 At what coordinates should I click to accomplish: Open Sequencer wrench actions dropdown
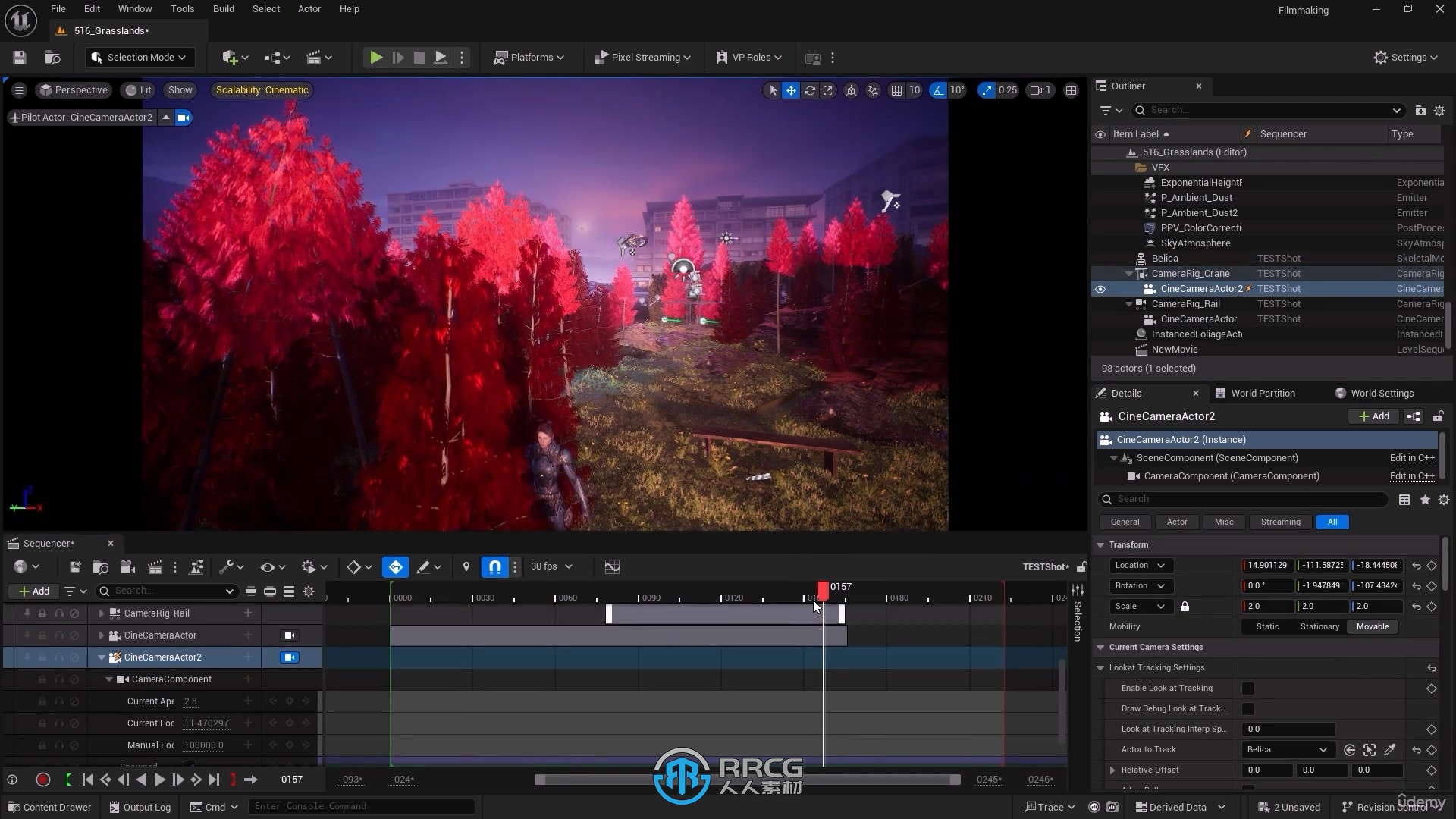pos(231,567)
